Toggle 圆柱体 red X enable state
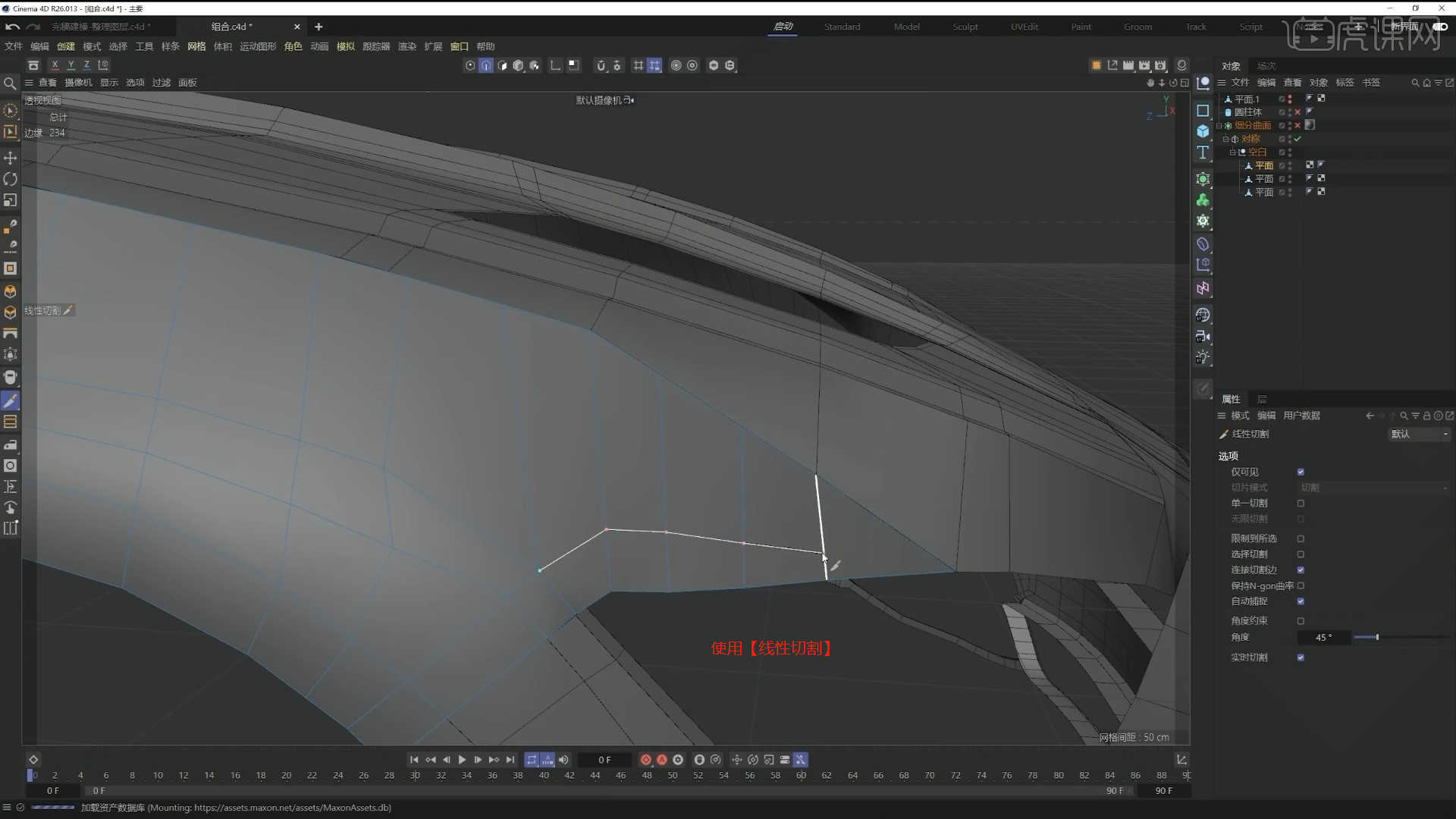Viewport: 1456px width, 819px height. (1298, 112)
